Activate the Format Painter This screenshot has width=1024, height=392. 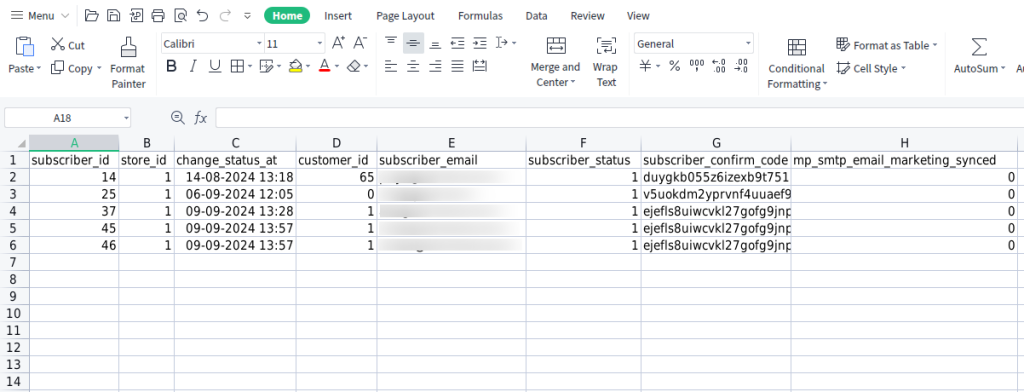[x=128, y=63]
